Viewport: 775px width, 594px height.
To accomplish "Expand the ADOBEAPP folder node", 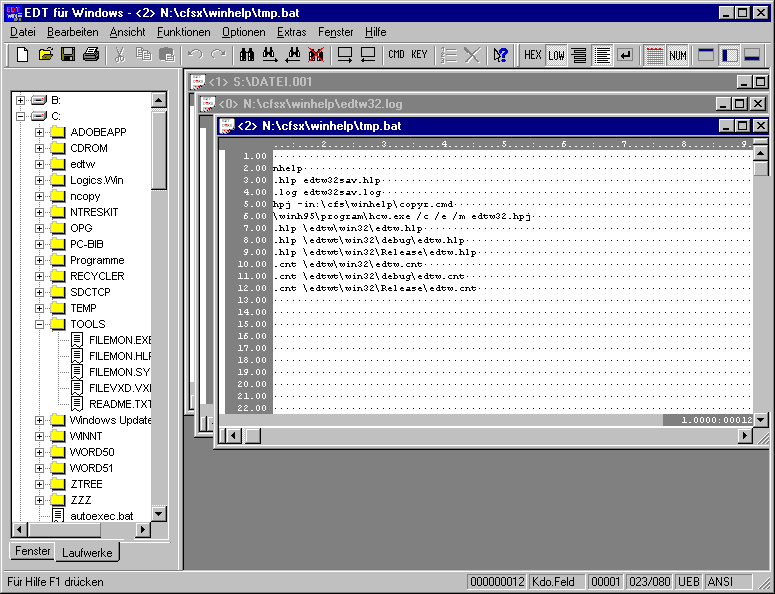I will pyautogui.click(x=40, y=132).
